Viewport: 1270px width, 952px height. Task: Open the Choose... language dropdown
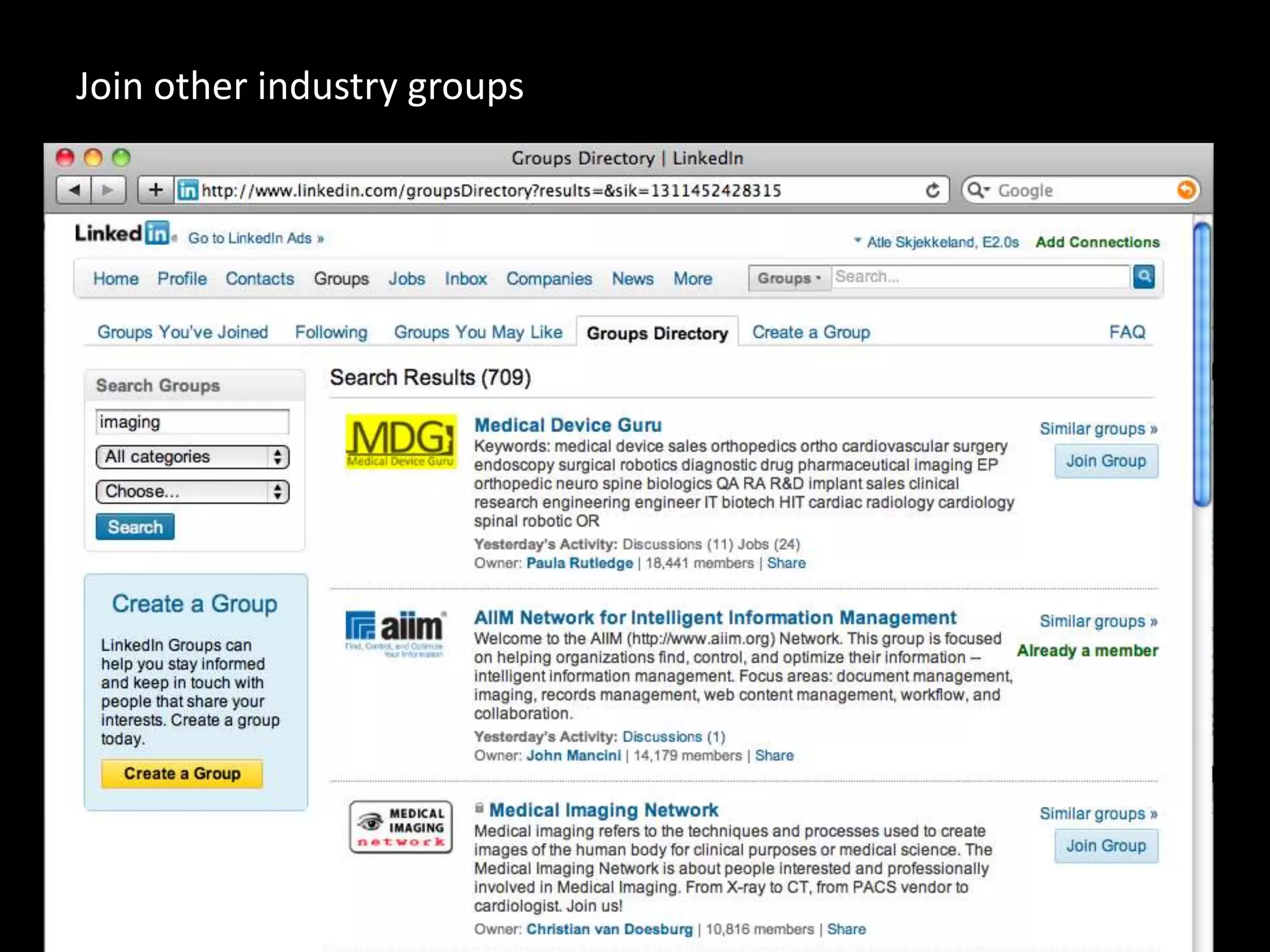point(192,491)
